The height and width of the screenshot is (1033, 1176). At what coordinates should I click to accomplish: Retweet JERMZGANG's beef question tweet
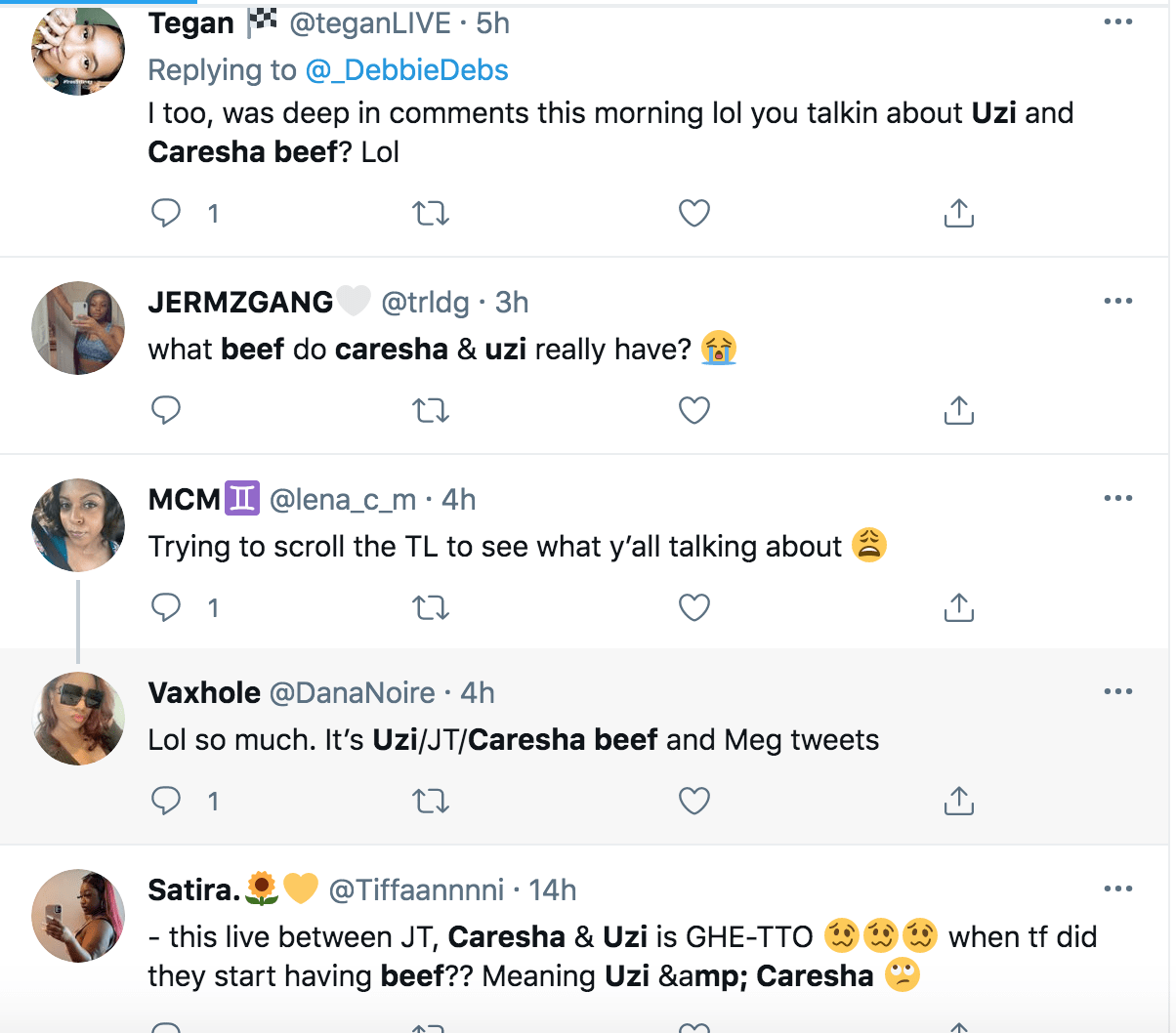431,410
